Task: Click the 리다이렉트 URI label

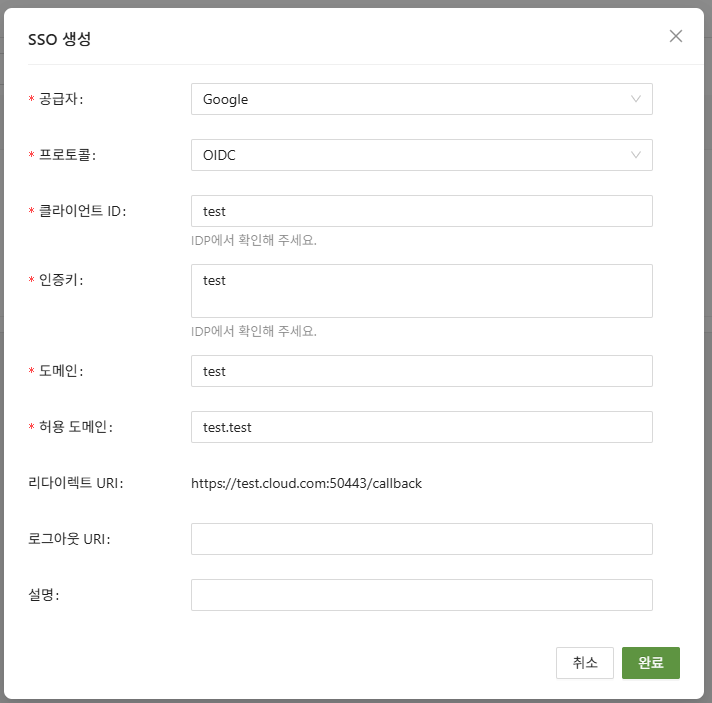Action: tap(75, 483)
